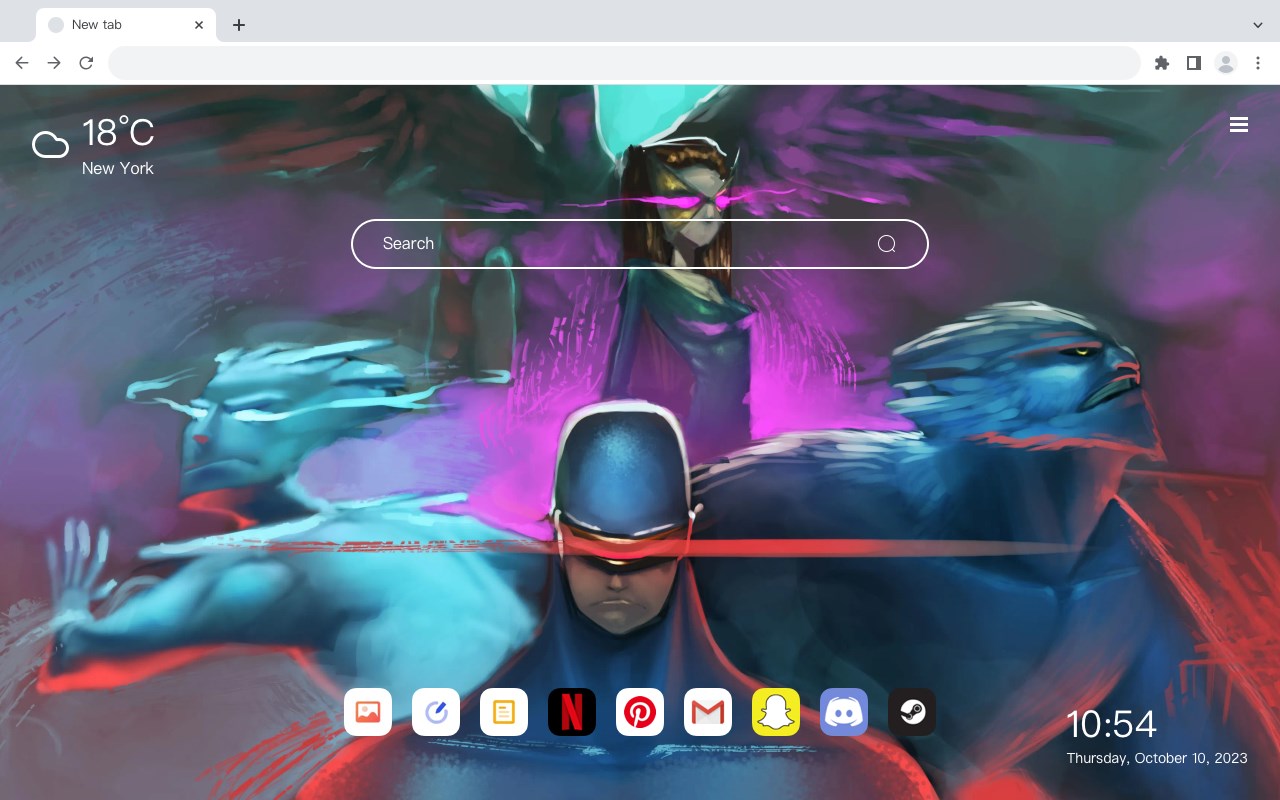
Task: Open Discord shortcut in the dock
Action: [x=844, y=712]
